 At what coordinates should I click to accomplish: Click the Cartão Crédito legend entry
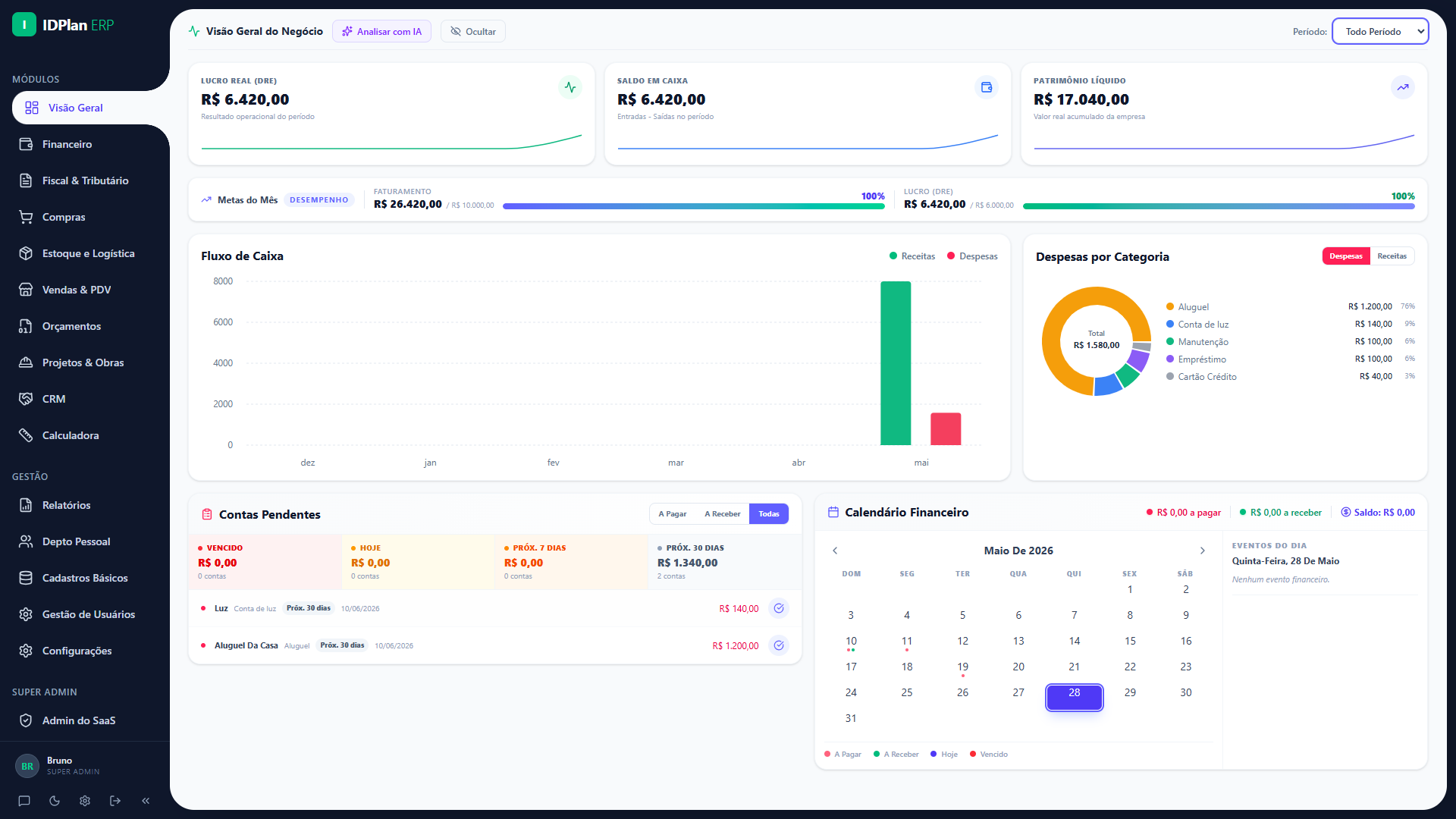(x=1207, y=377)
